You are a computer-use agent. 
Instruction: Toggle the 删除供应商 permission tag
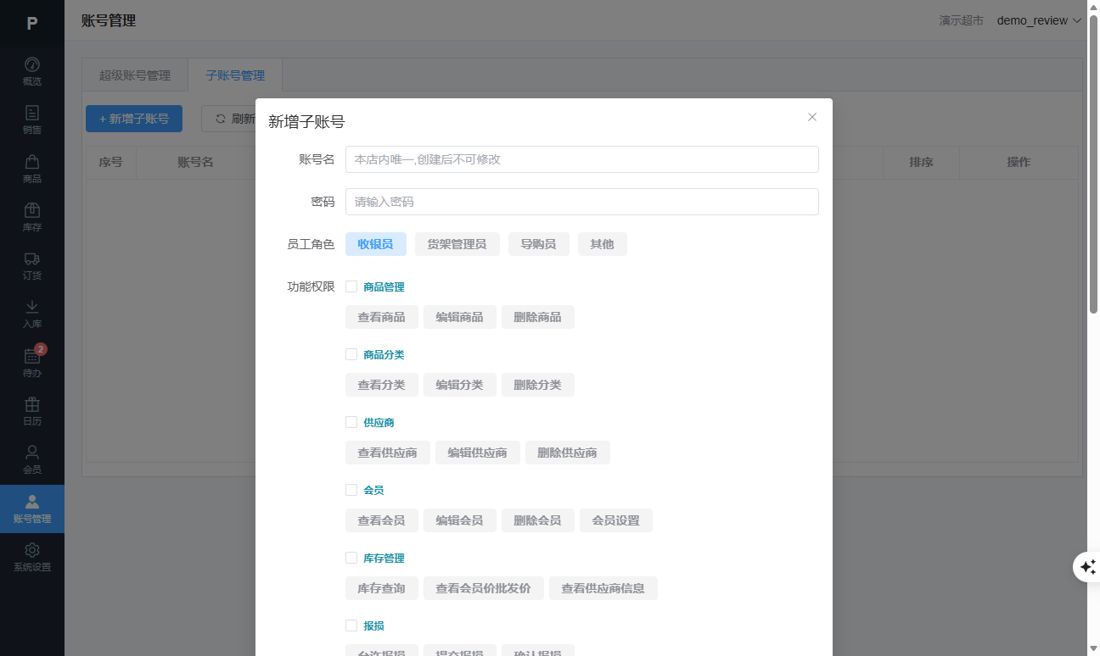coord(567,453)
